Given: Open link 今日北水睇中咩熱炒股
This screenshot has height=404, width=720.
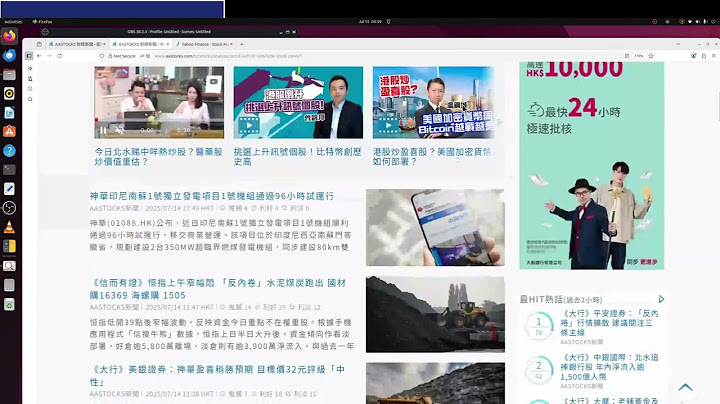Looking at the screenshot, I should (158, 157).
